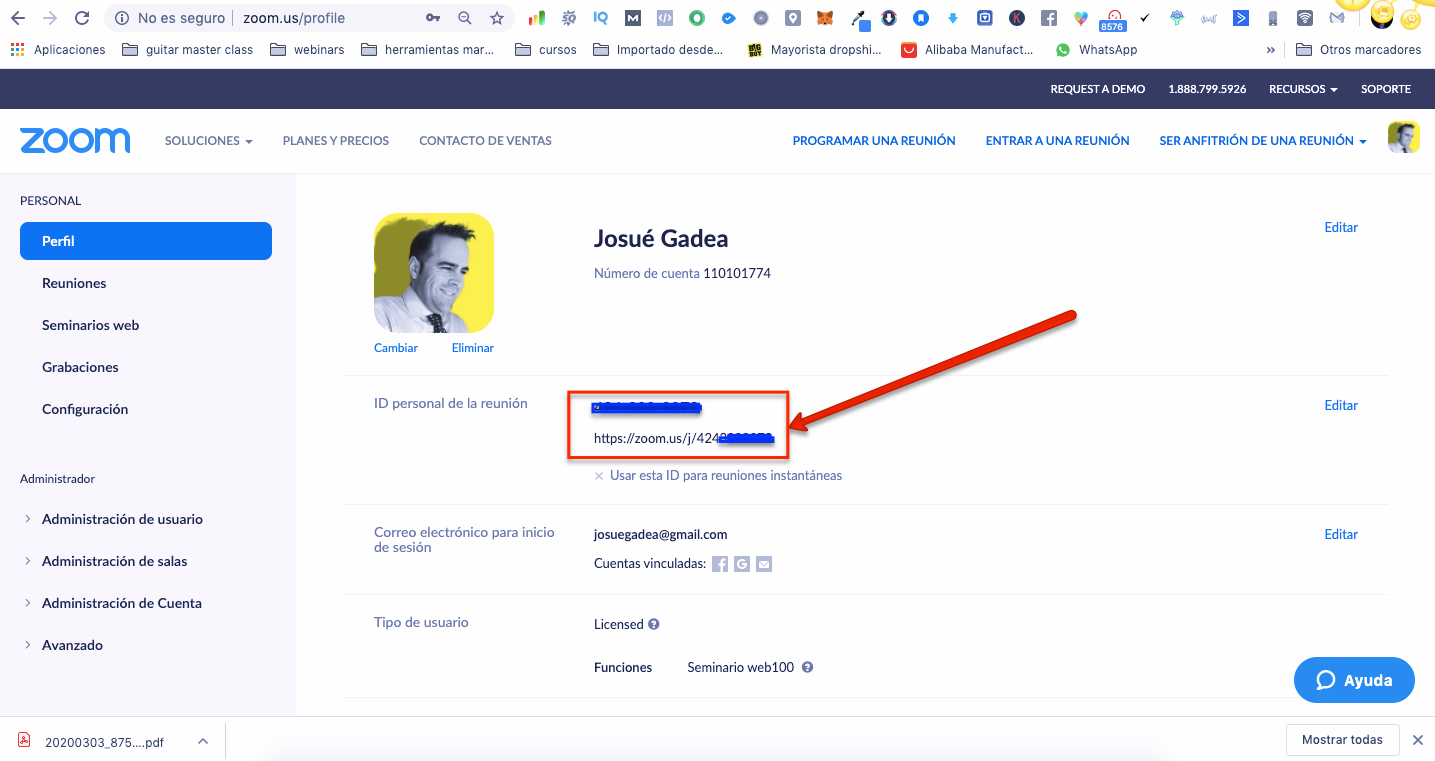
Task: Click the Zoom logo
Action: [x=75, y=141]
